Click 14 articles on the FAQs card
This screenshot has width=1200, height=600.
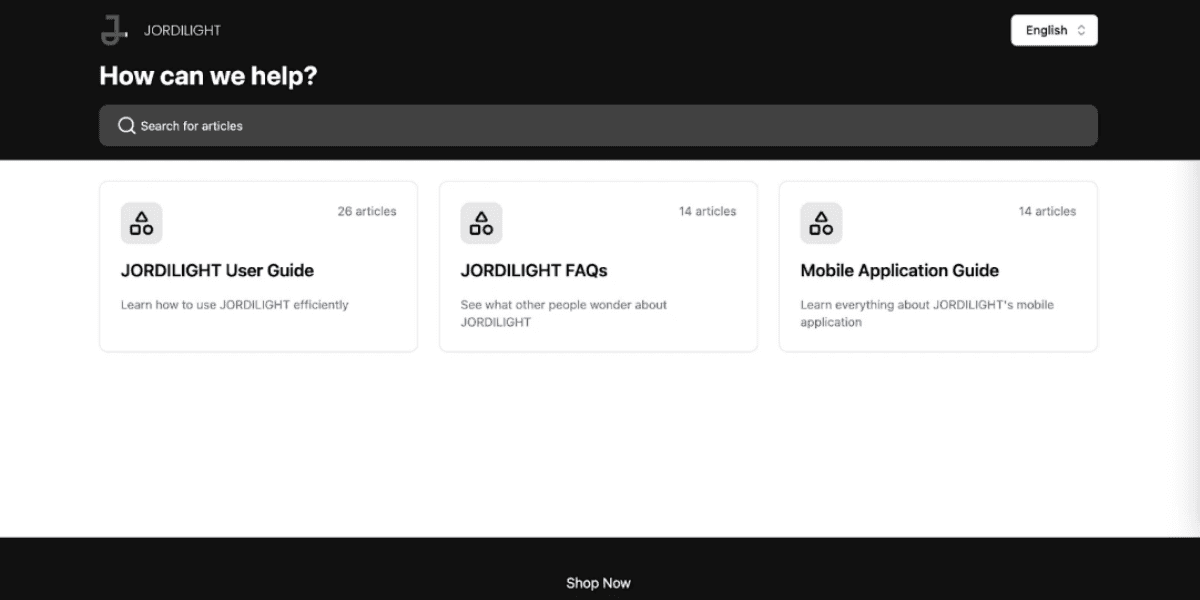pos(706,211)
